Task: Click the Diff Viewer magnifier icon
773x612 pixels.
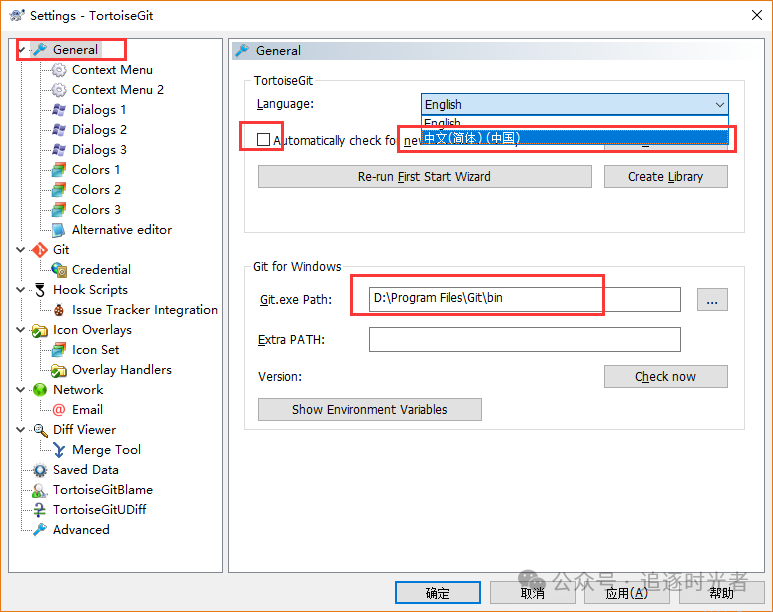Action: coord(40,430)
